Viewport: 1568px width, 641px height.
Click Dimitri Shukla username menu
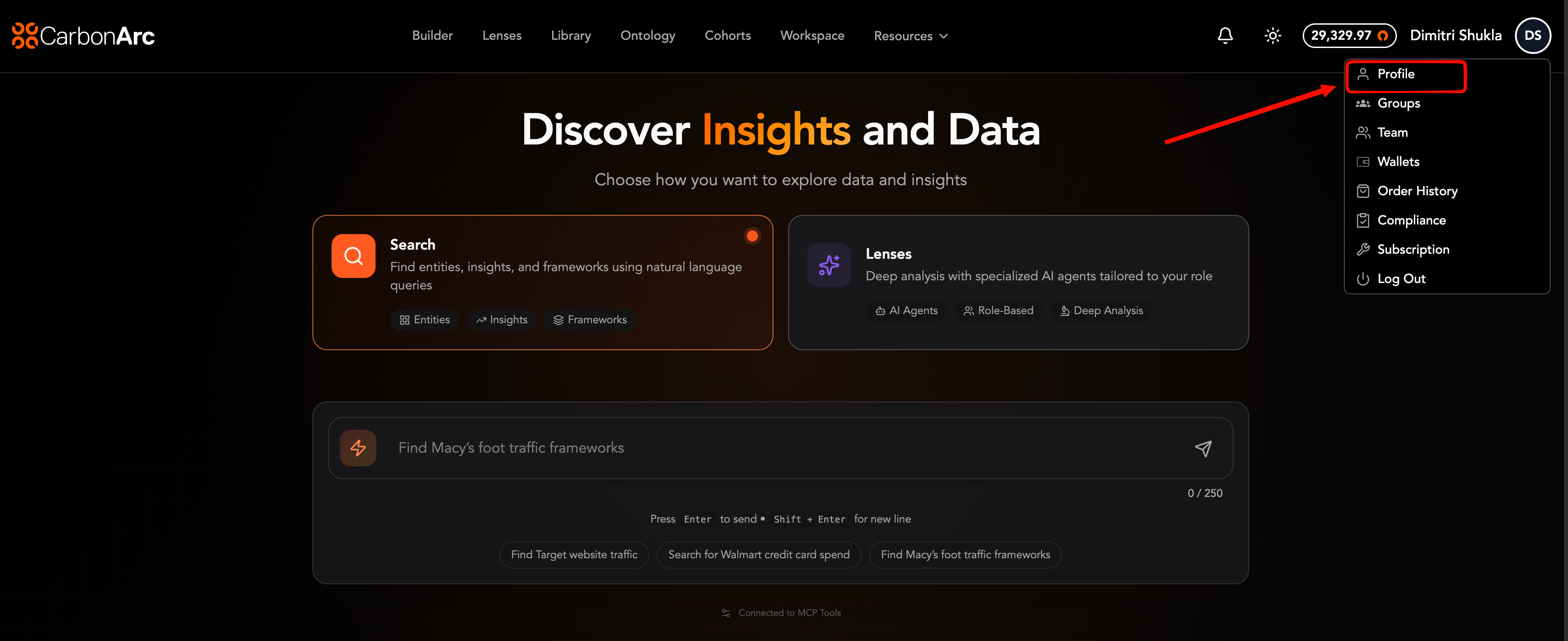point(1455,36)
